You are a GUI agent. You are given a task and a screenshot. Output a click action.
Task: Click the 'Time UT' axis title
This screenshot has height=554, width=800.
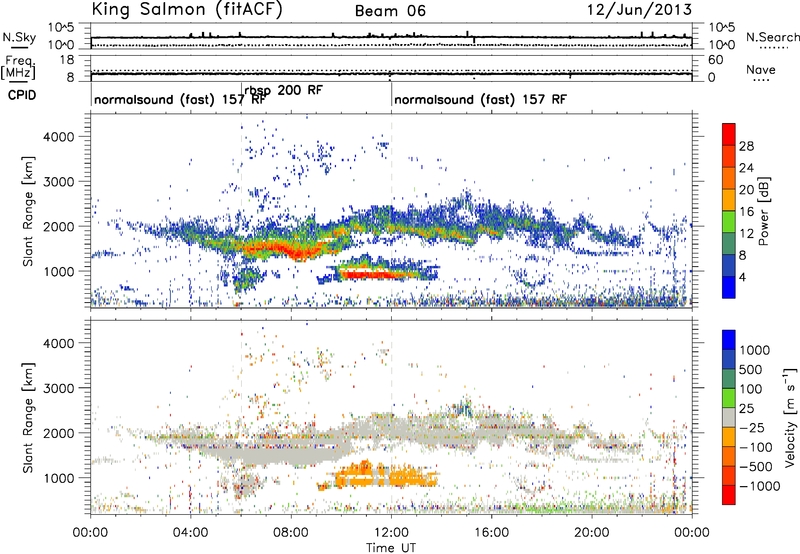tap(391, 548)
